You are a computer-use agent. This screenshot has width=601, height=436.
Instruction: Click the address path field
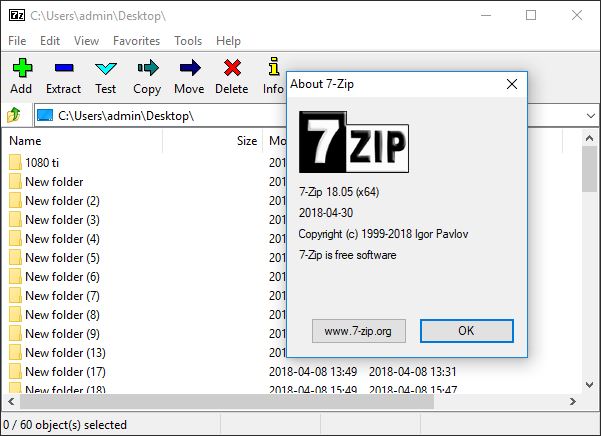(161, 115)
